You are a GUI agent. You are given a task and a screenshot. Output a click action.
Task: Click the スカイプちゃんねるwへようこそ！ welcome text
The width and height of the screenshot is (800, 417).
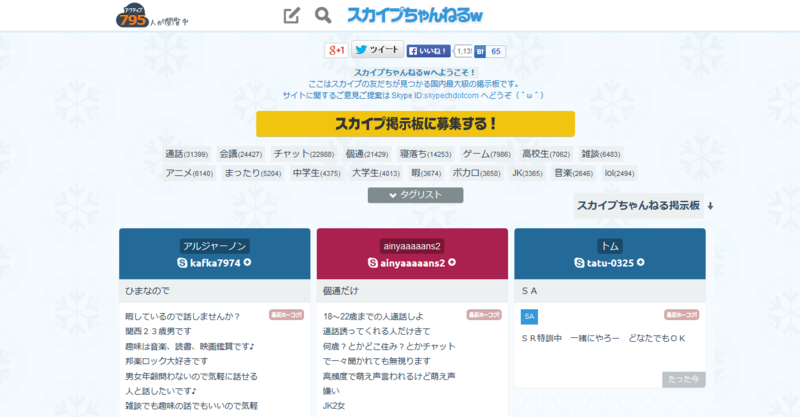[415, 72]
